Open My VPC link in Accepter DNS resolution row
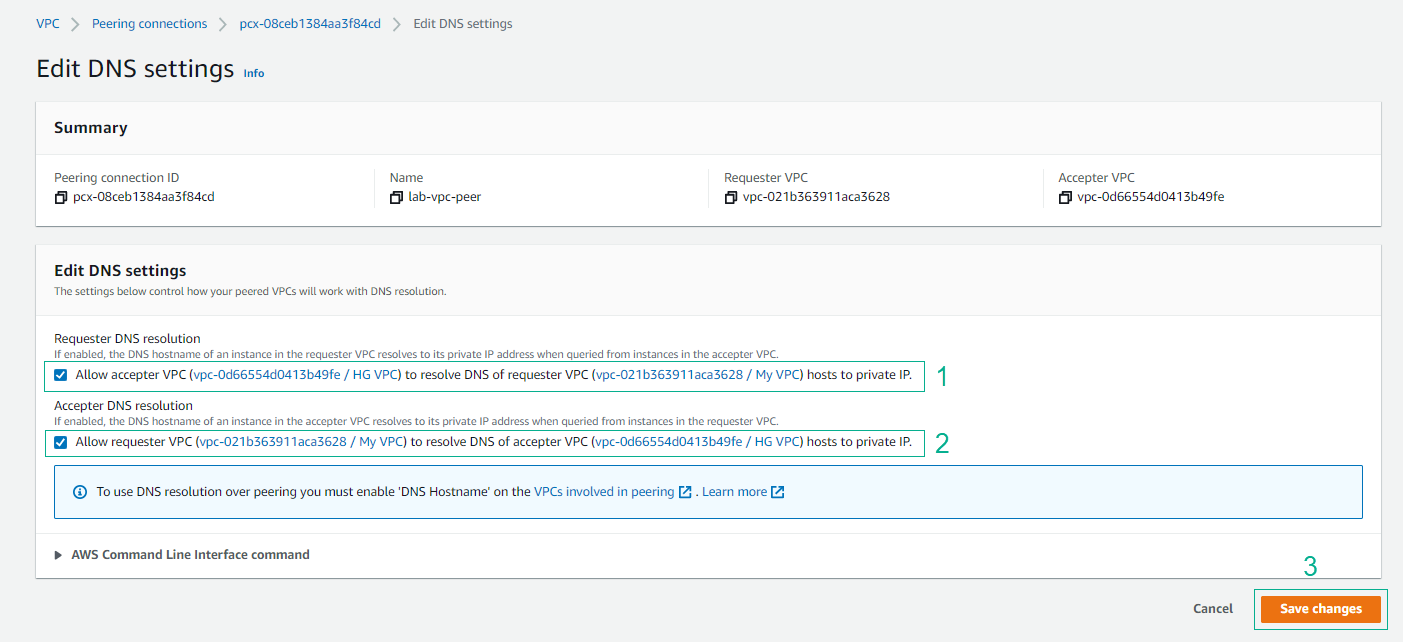Viewport: 1403px width, 642px height. (301, 442)
